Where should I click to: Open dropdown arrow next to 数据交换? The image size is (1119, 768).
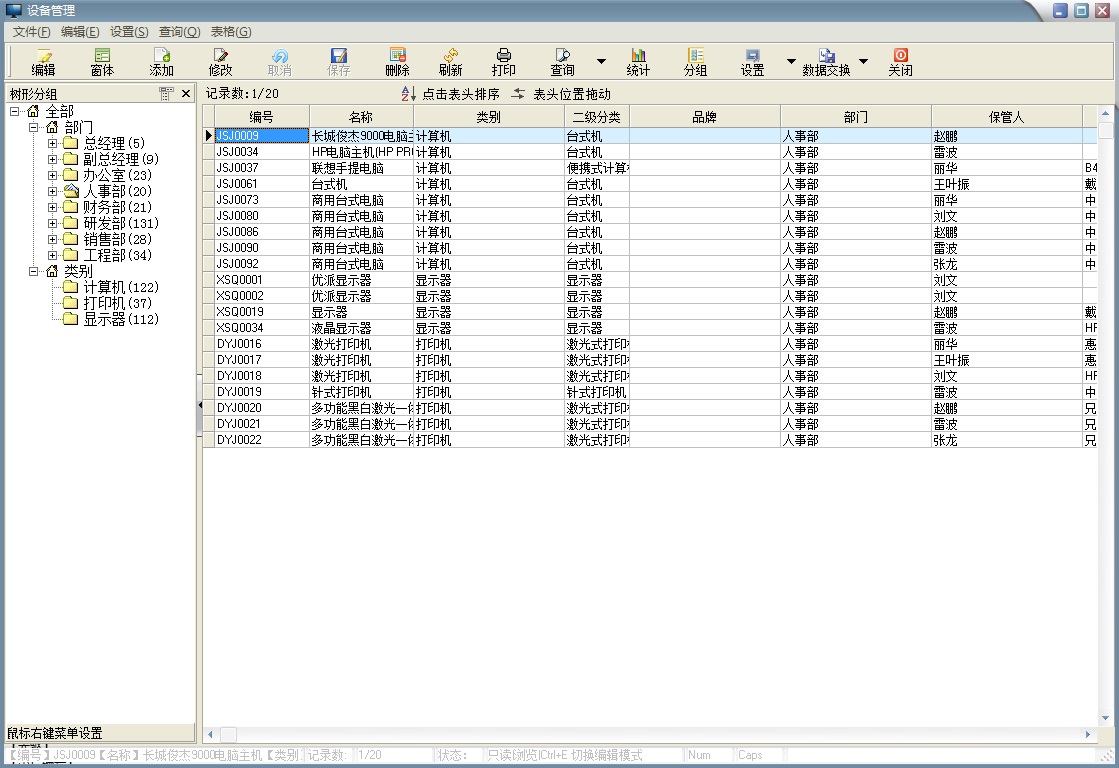(864, 61)
